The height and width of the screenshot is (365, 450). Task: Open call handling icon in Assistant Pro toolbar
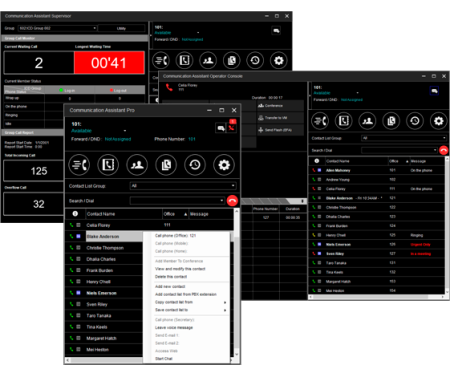79,165
